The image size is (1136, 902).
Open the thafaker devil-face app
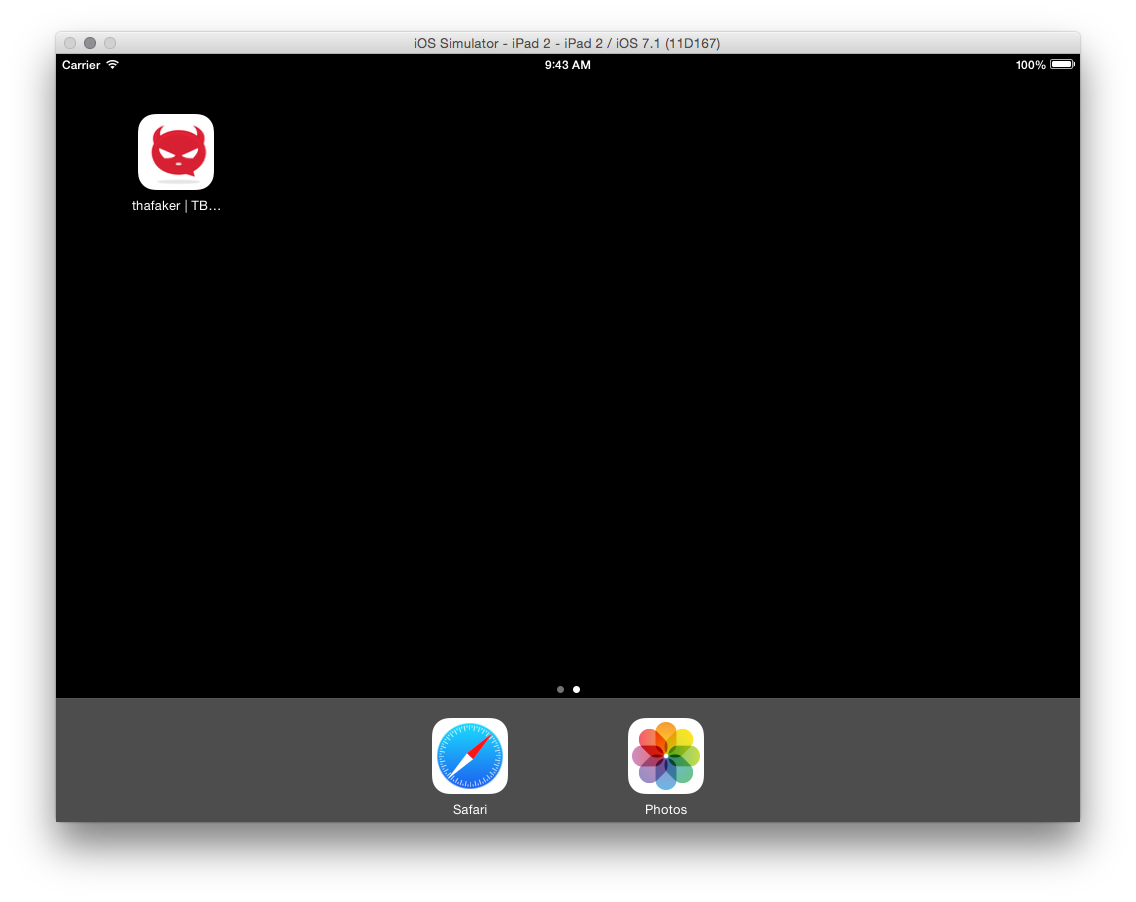click(176, 152)
